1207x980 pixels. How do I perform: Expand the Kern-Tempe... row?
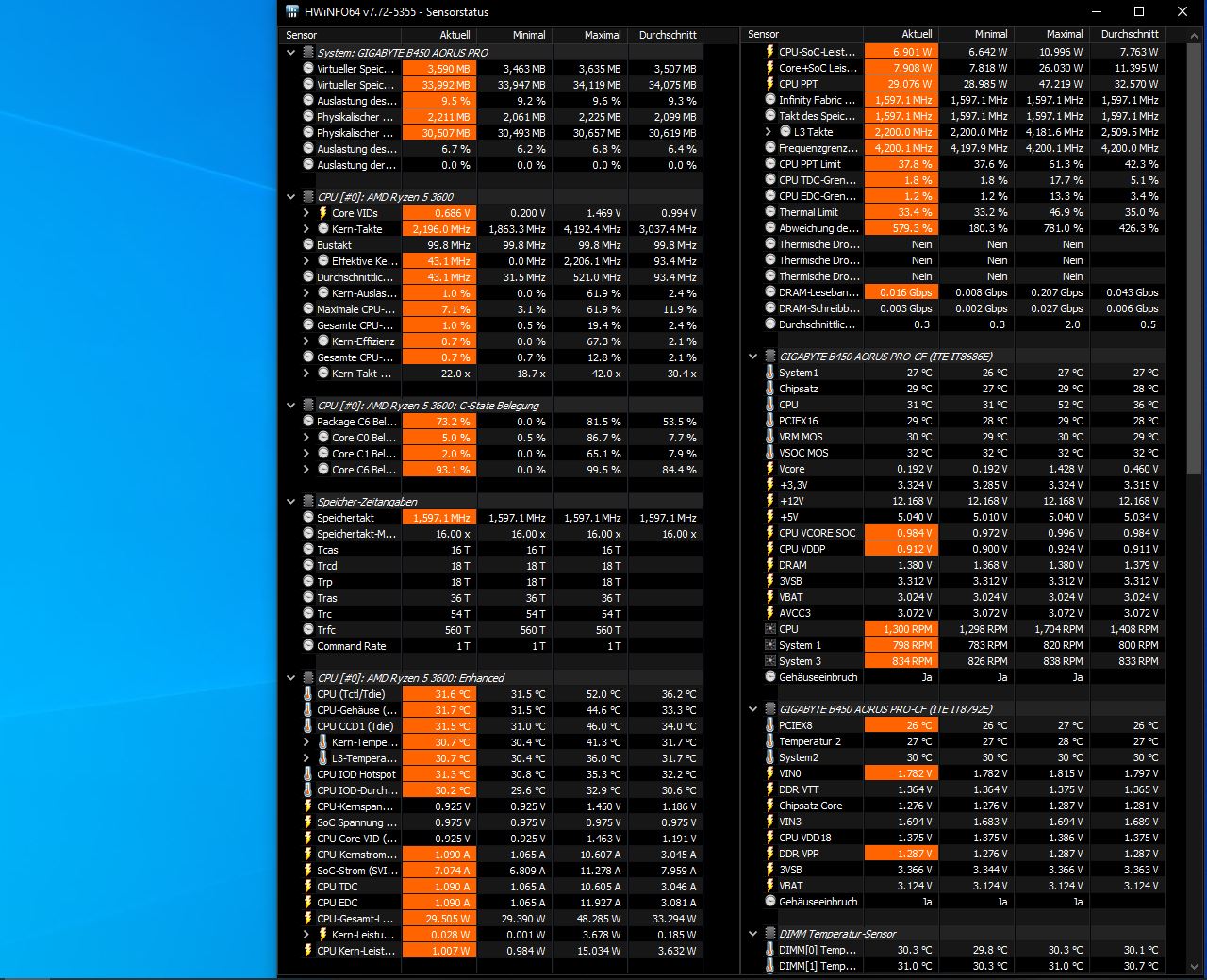306,742
